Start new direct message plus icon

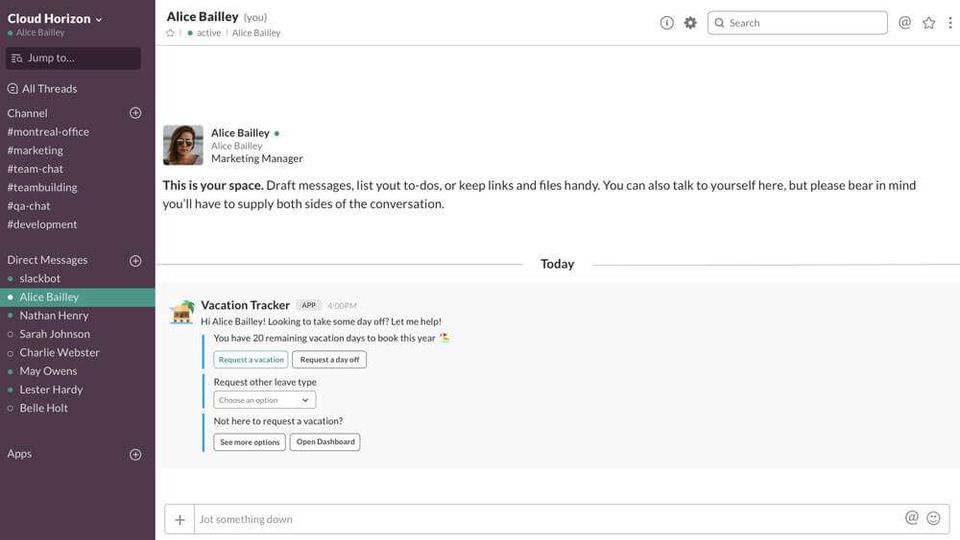(136, 260)
